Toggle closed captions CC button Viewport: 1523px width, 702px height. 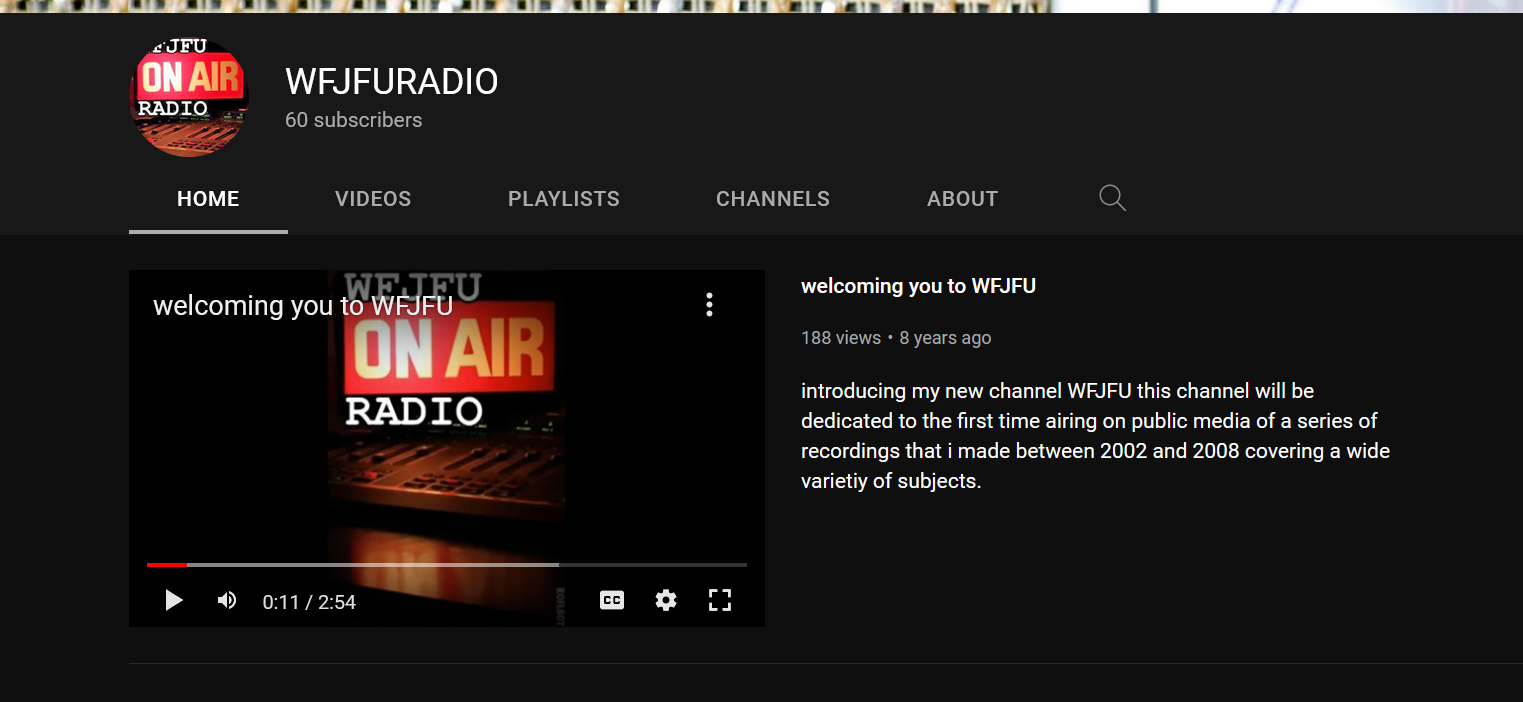[x=612, y=600]
